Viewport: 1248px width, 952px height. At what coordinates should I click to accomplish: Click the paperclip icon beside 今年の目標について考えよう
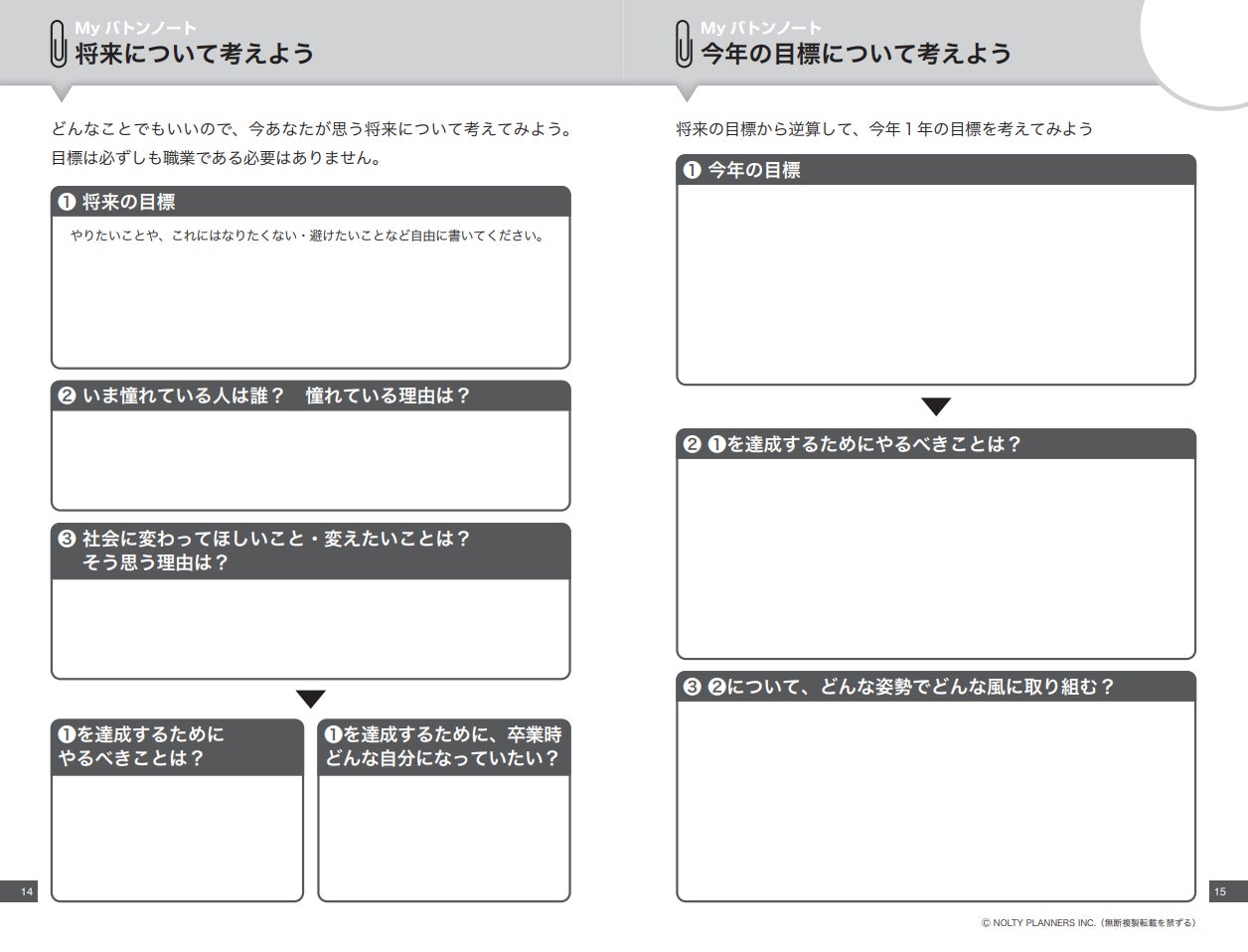coord(684,44)
